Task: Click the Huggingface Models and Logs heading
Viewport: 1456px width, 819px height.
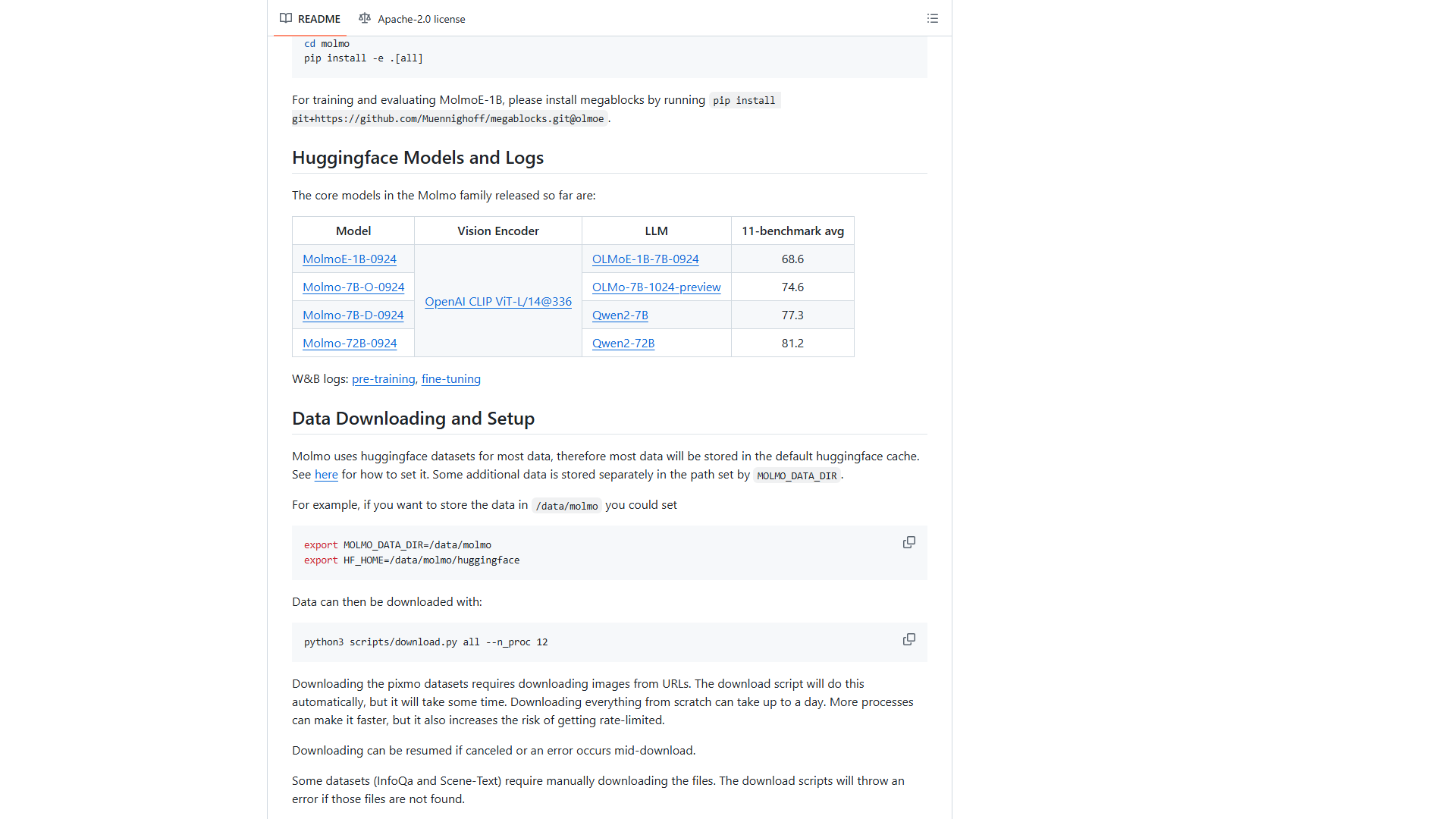Action: 418,157
